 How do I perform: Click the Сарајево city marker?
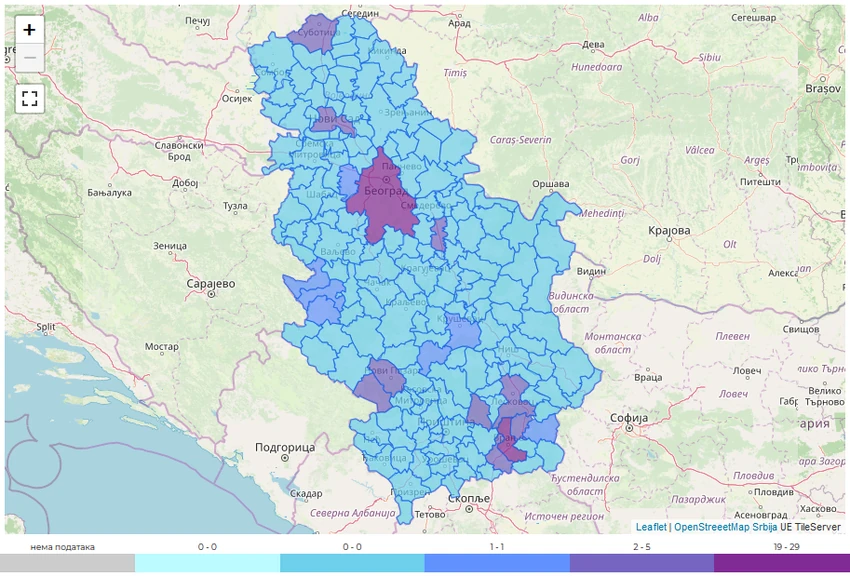tap(211, 294)
